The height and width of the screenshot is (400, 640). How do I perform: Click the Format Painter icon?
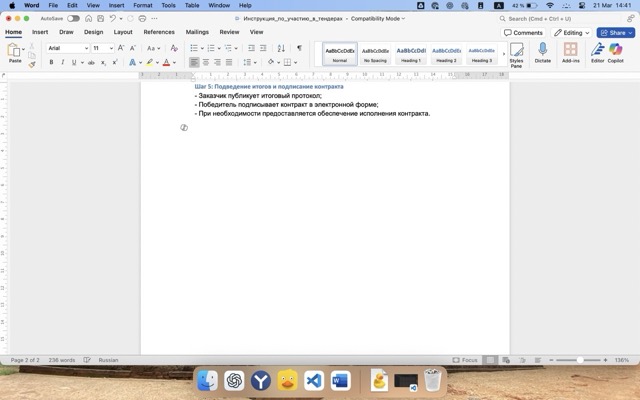[x=32, y=64]
